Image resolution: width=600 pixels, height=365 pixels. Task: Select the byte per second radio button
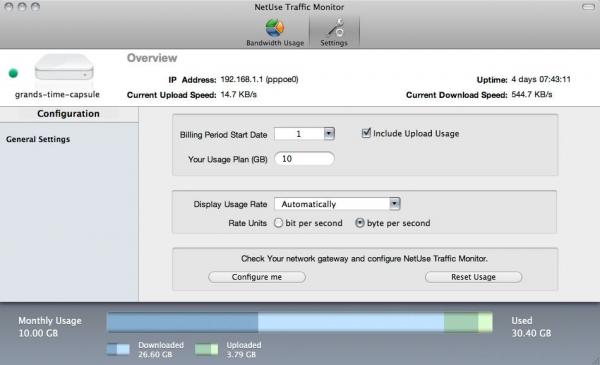click(x=360, y=223)
